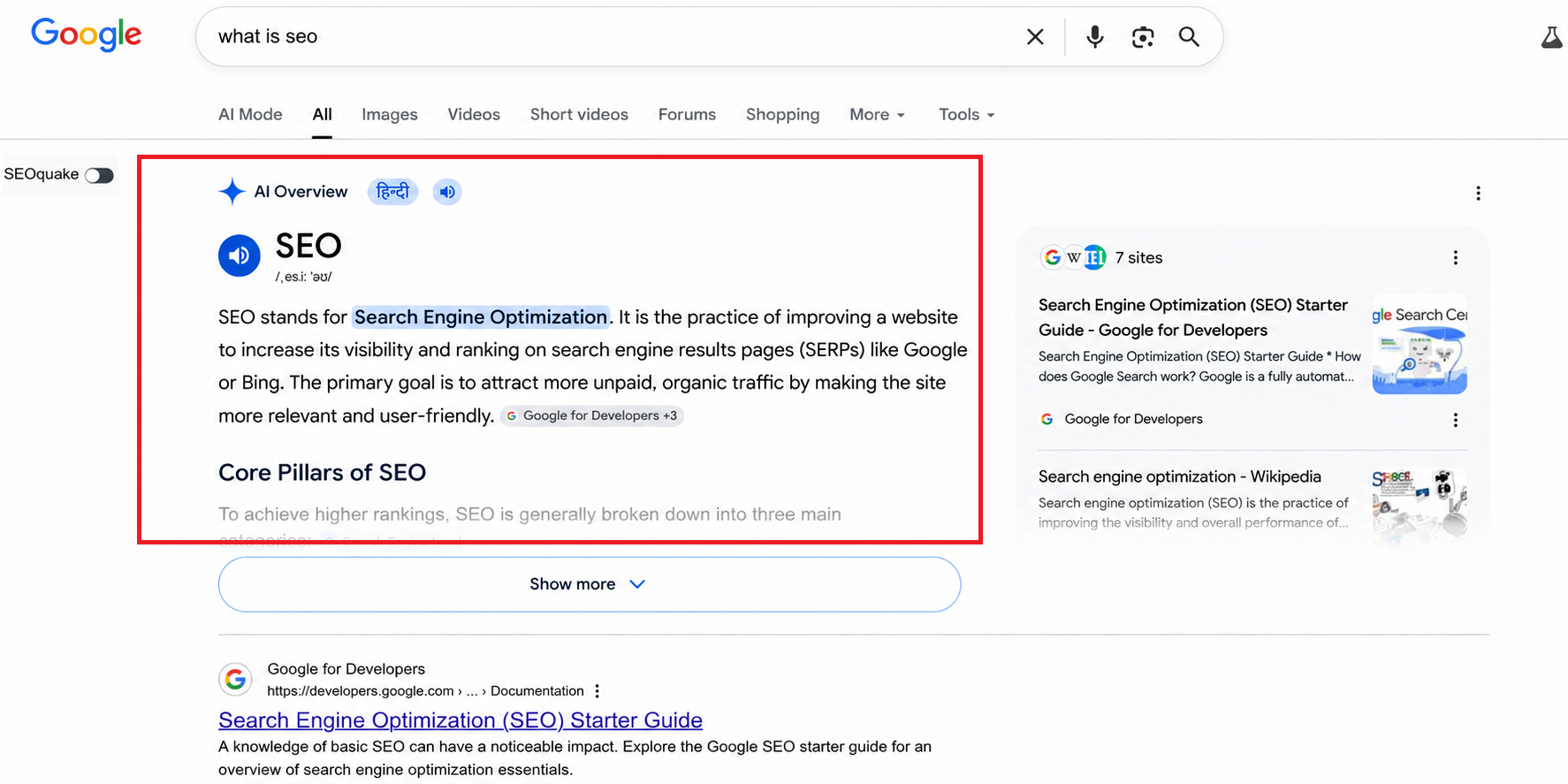Click the Google favicon of the first search result
Viewport: 1568px width, 784px height.
point(235,679)
